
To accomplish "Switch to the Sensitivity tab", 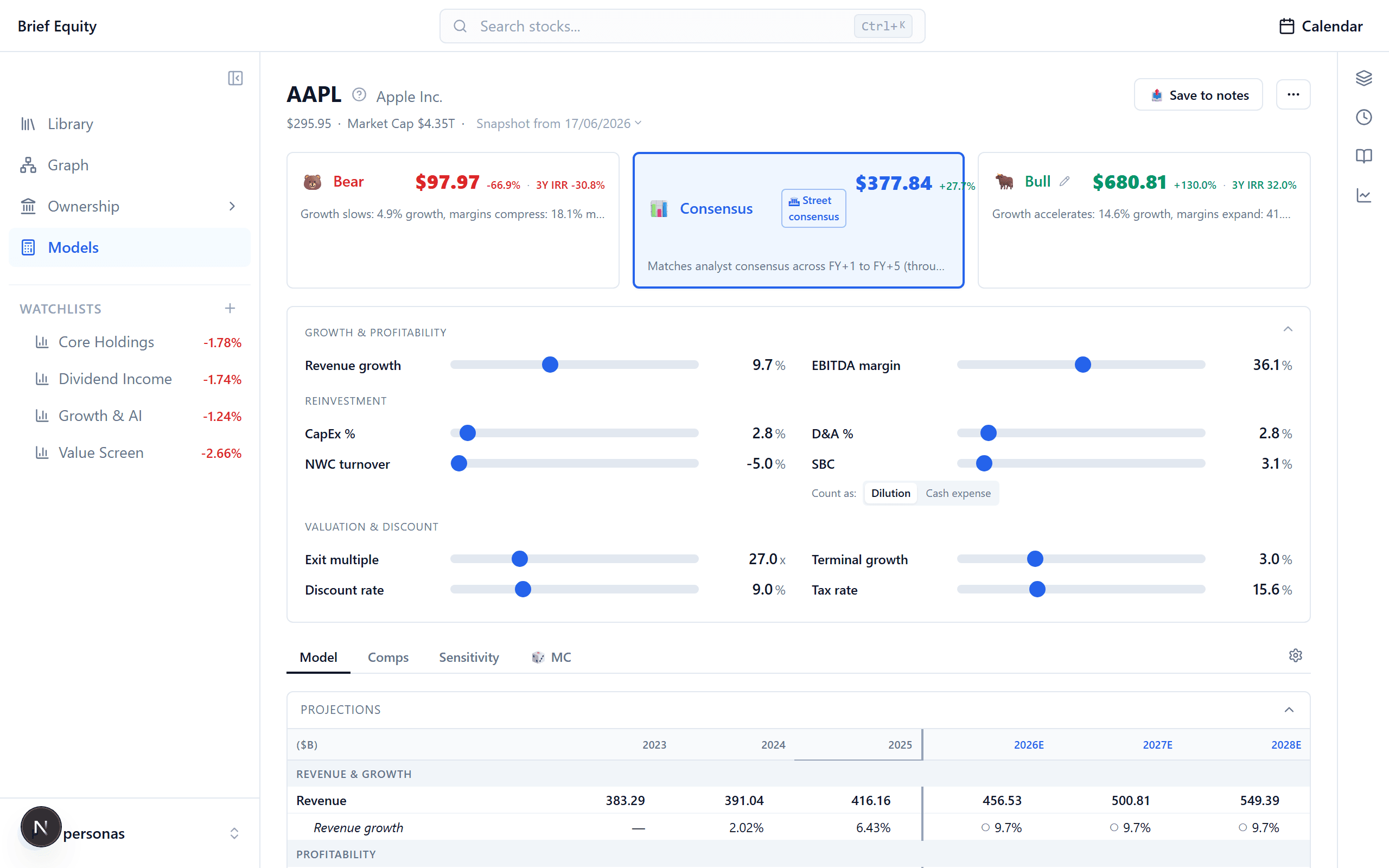I will tap(469, 658).
